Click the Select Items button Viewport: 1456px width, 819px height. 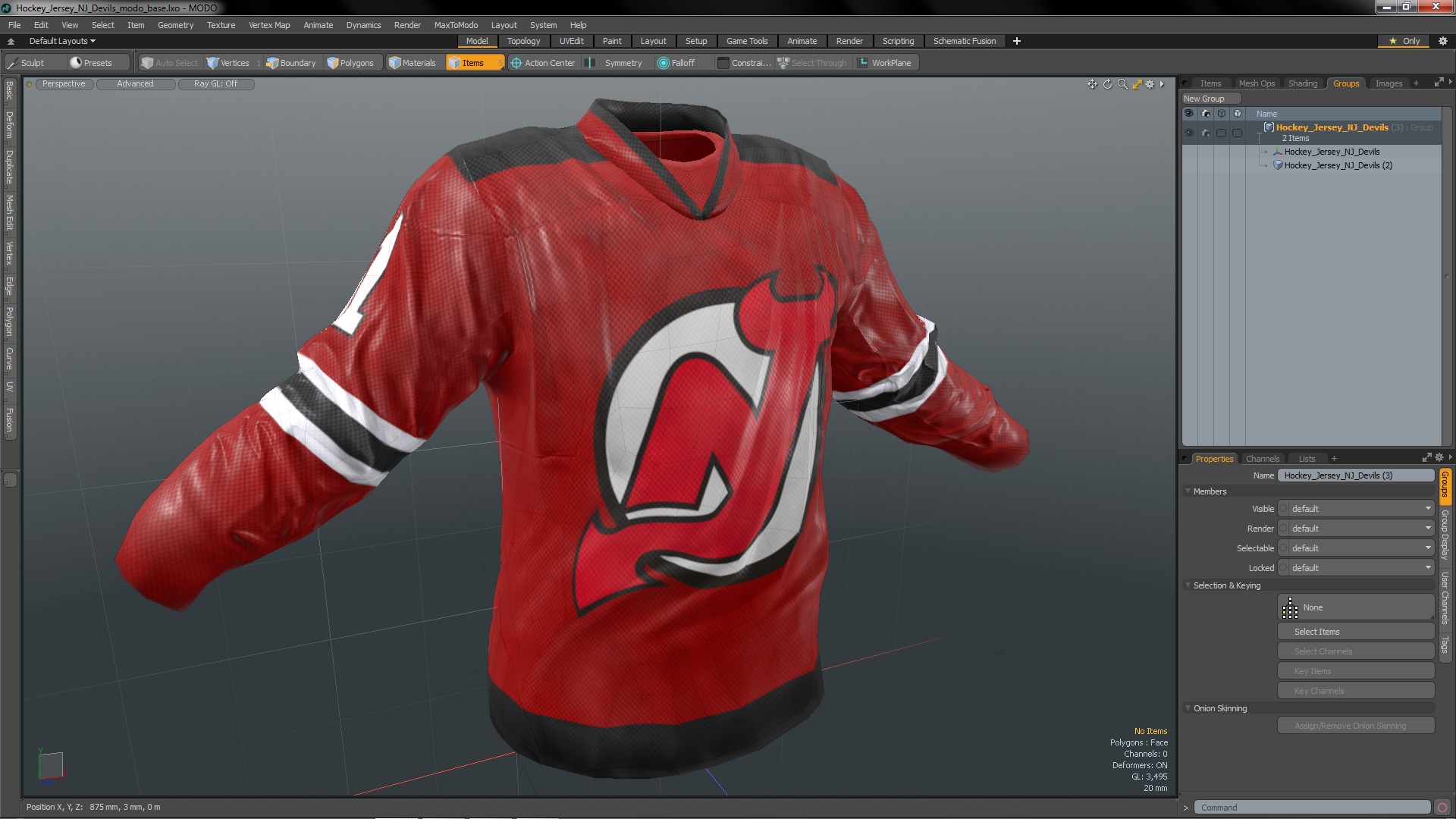[1356, 632]
